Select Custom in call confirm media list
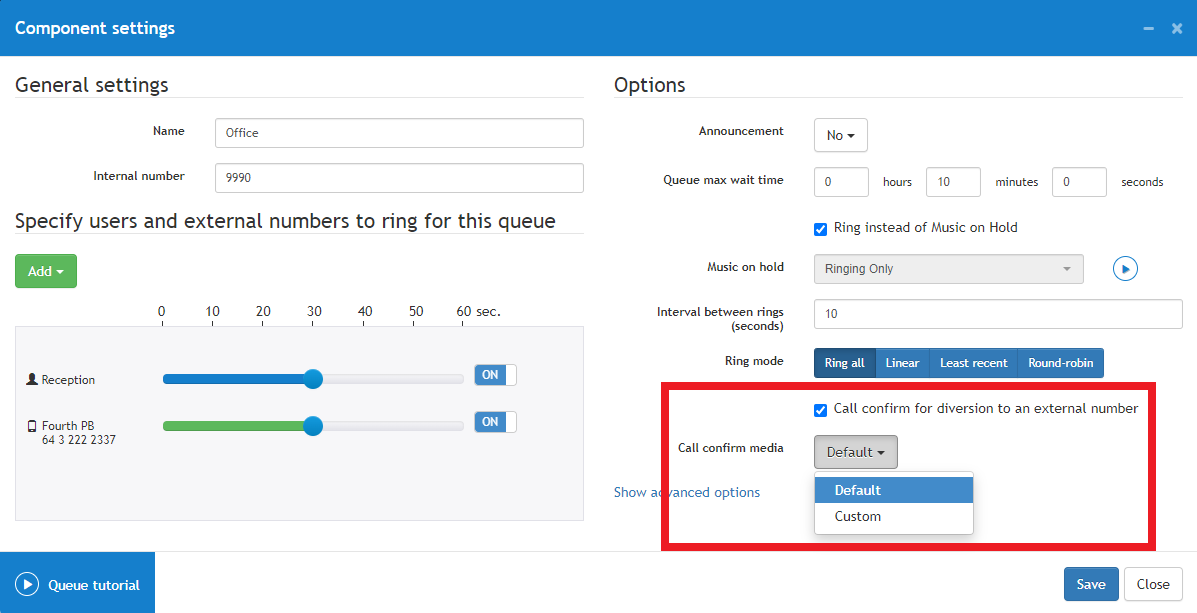Screen dimensions: 1197x613 tap(893, 516)
